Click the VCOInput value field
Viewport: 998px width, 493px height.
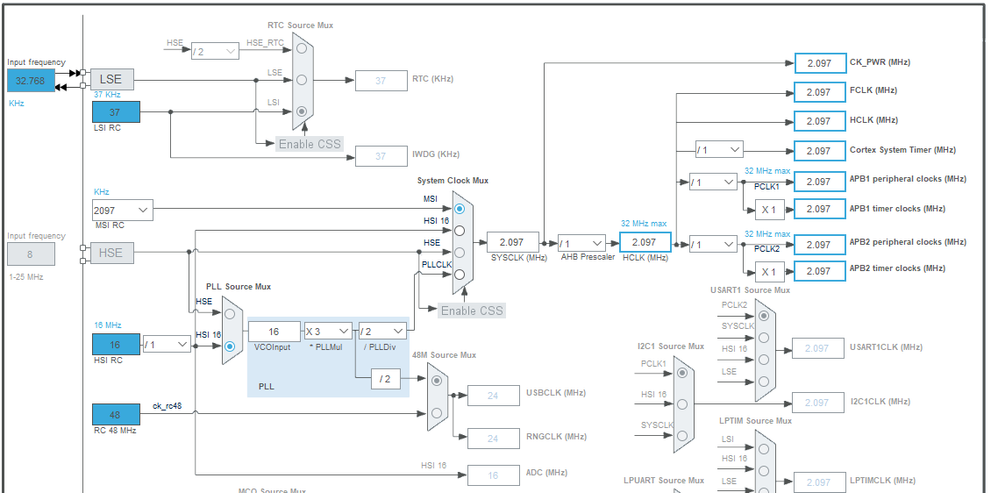274,331
